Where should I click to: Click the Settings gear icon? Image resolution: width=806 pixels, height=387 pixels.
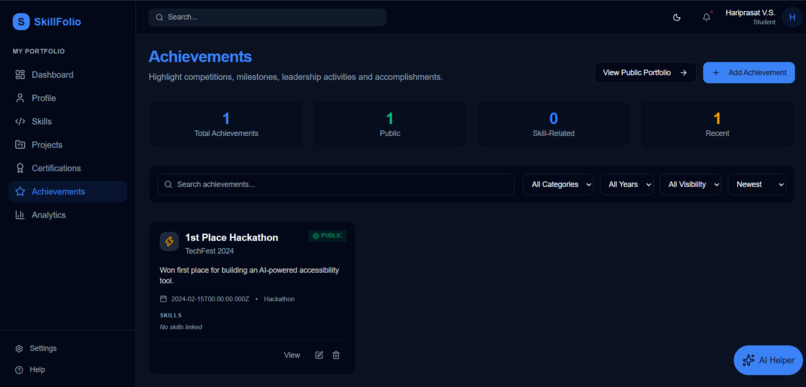[x=19, y=348]
